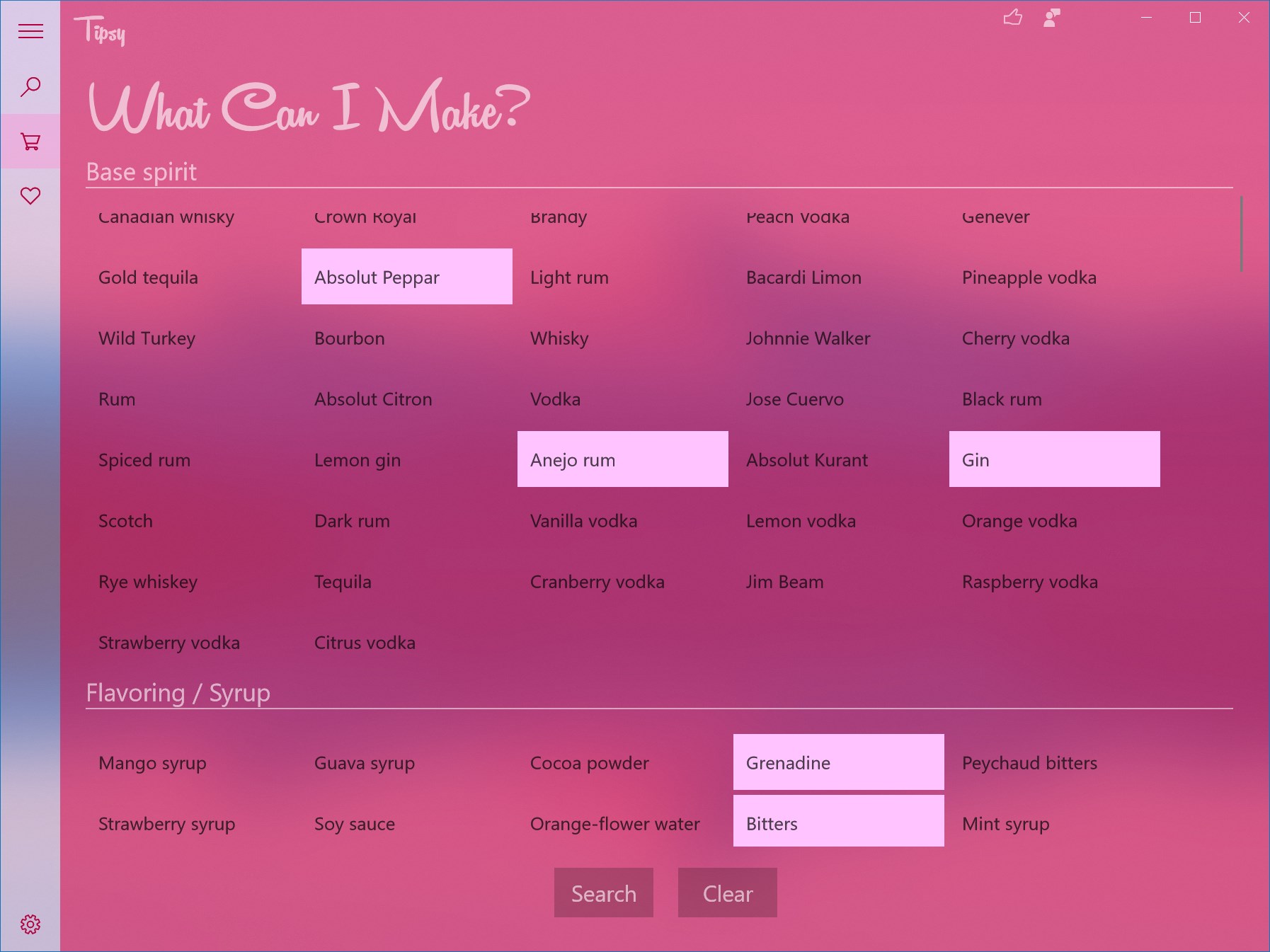1270x952 pixels.
Task: Choose Strawberry vodka
Action: pyautogui.click(x=191, y=642)
